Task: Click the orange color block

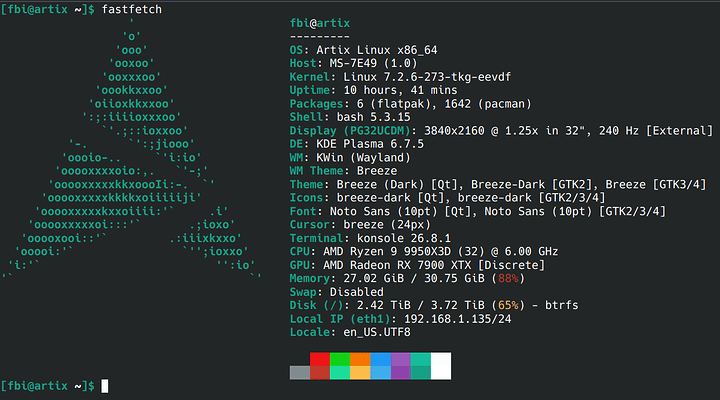Action: pos(360,359)
